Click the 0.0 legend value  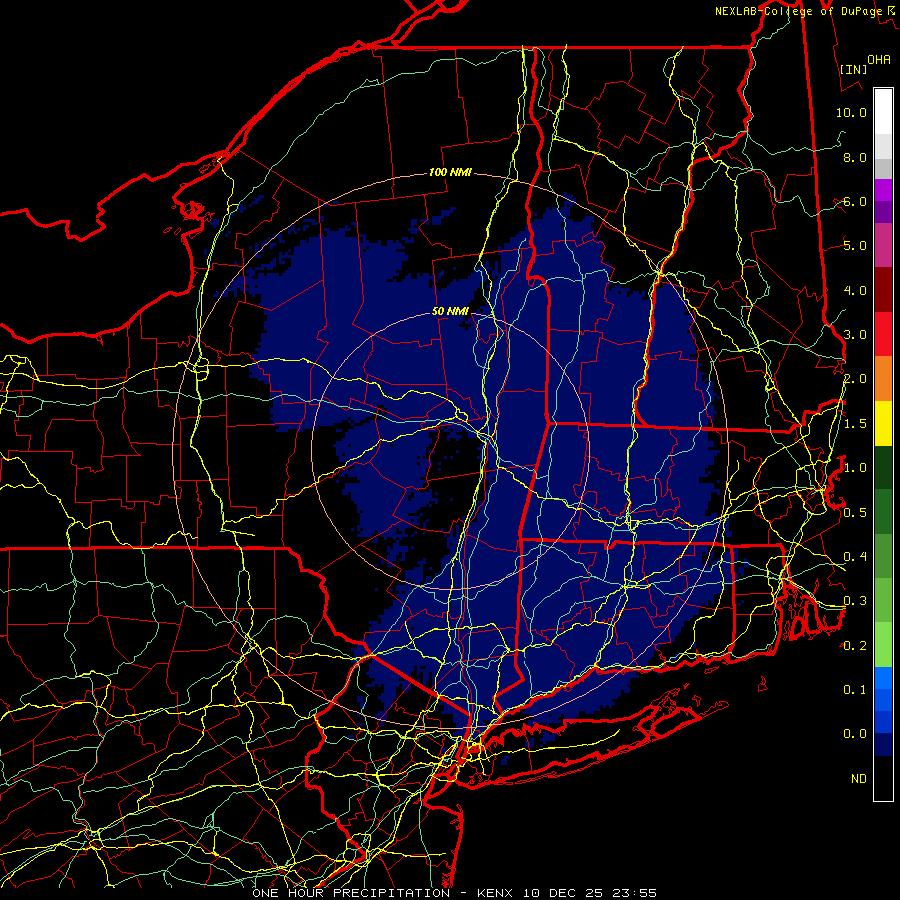(855, 734)
